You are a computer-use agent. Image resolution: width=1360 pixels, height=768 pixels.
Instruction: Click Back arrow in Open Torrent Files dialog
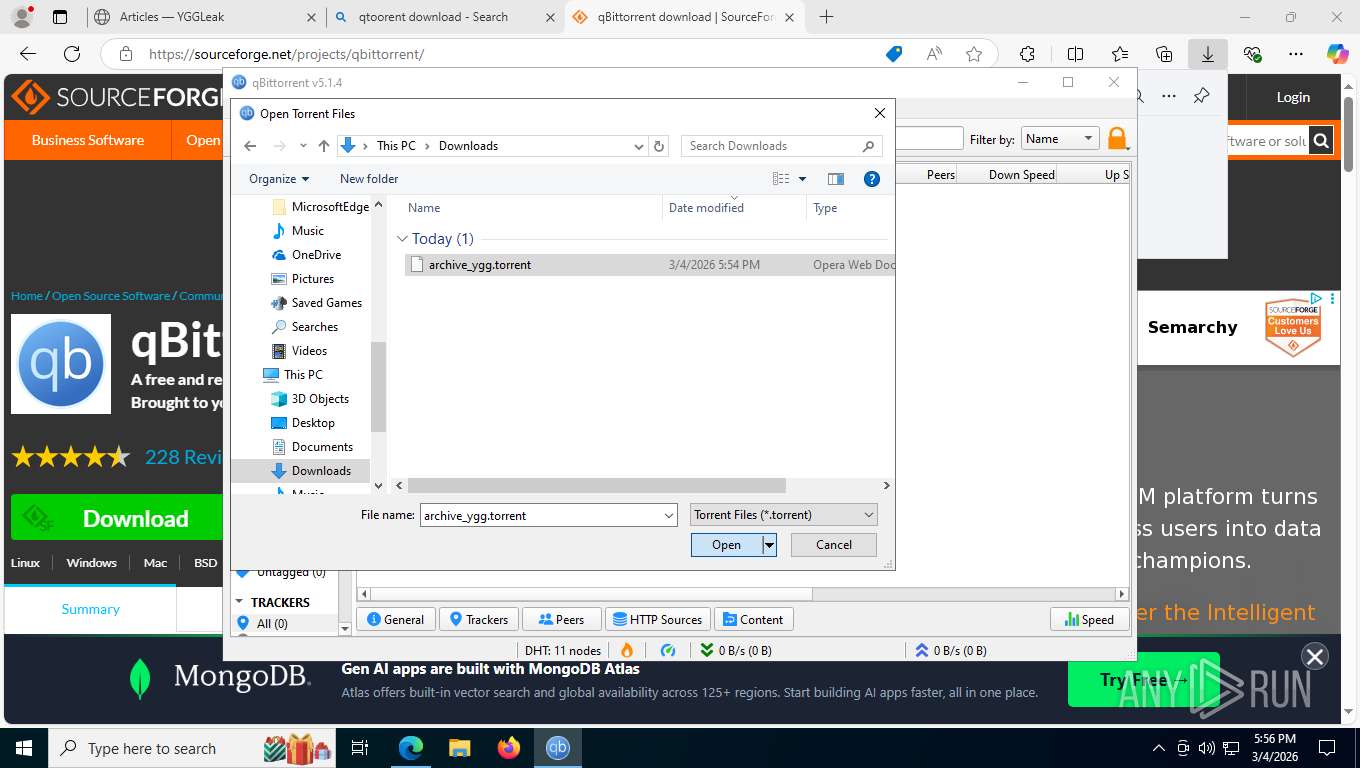(x=250, y=146)
